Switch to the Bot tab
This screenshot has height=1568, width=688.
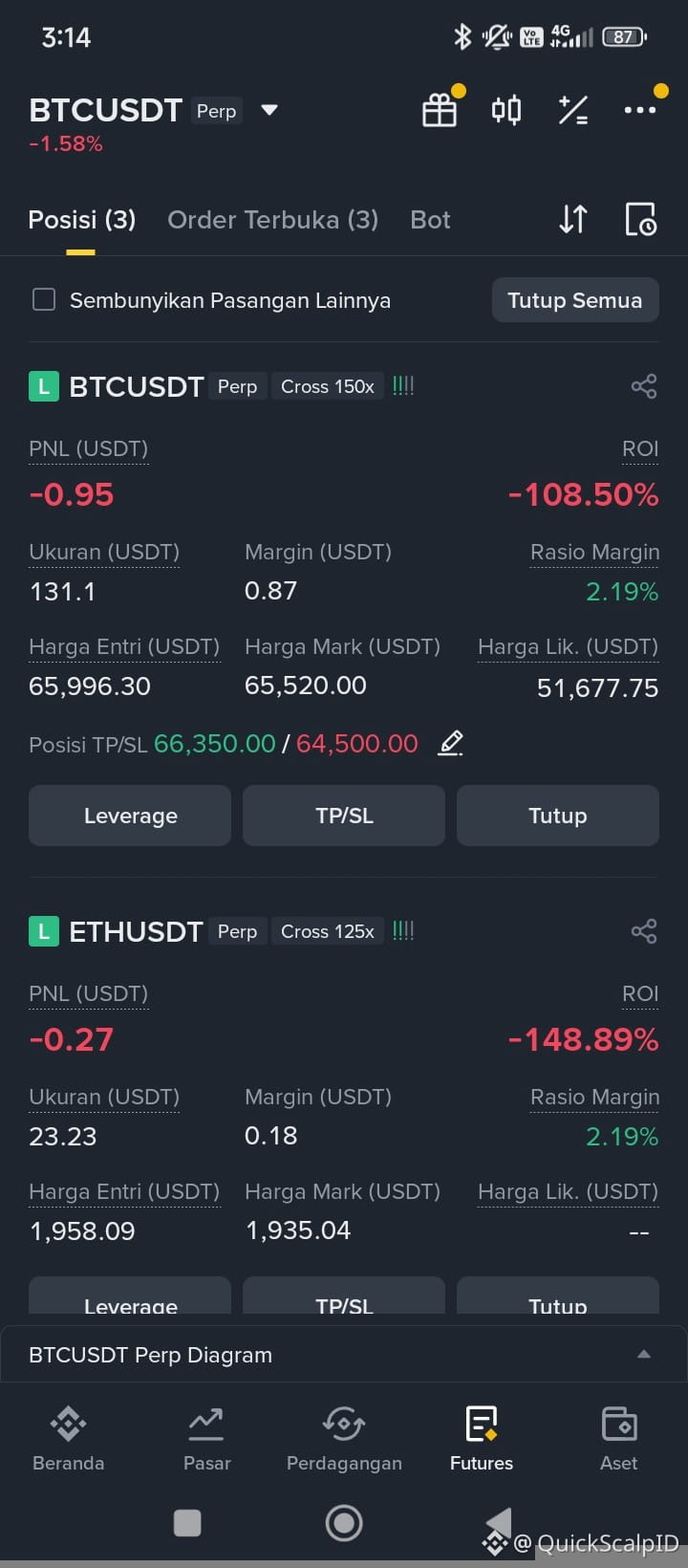click(x=430, y=220)
